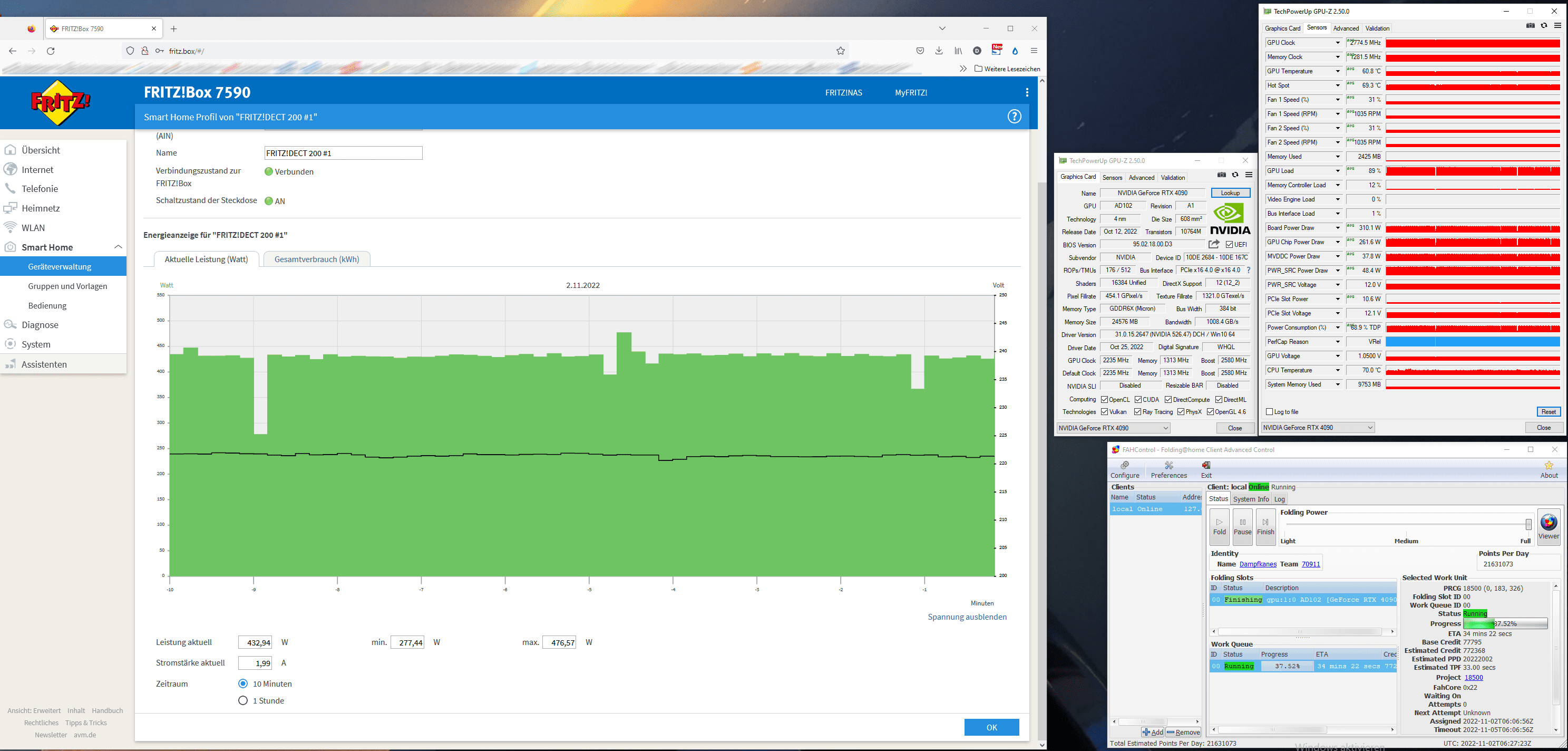Image resolution: width=1568 pixels, height=751 pixels.
Task: Click the Bus Interface question mark
Action: point(1249,270)
